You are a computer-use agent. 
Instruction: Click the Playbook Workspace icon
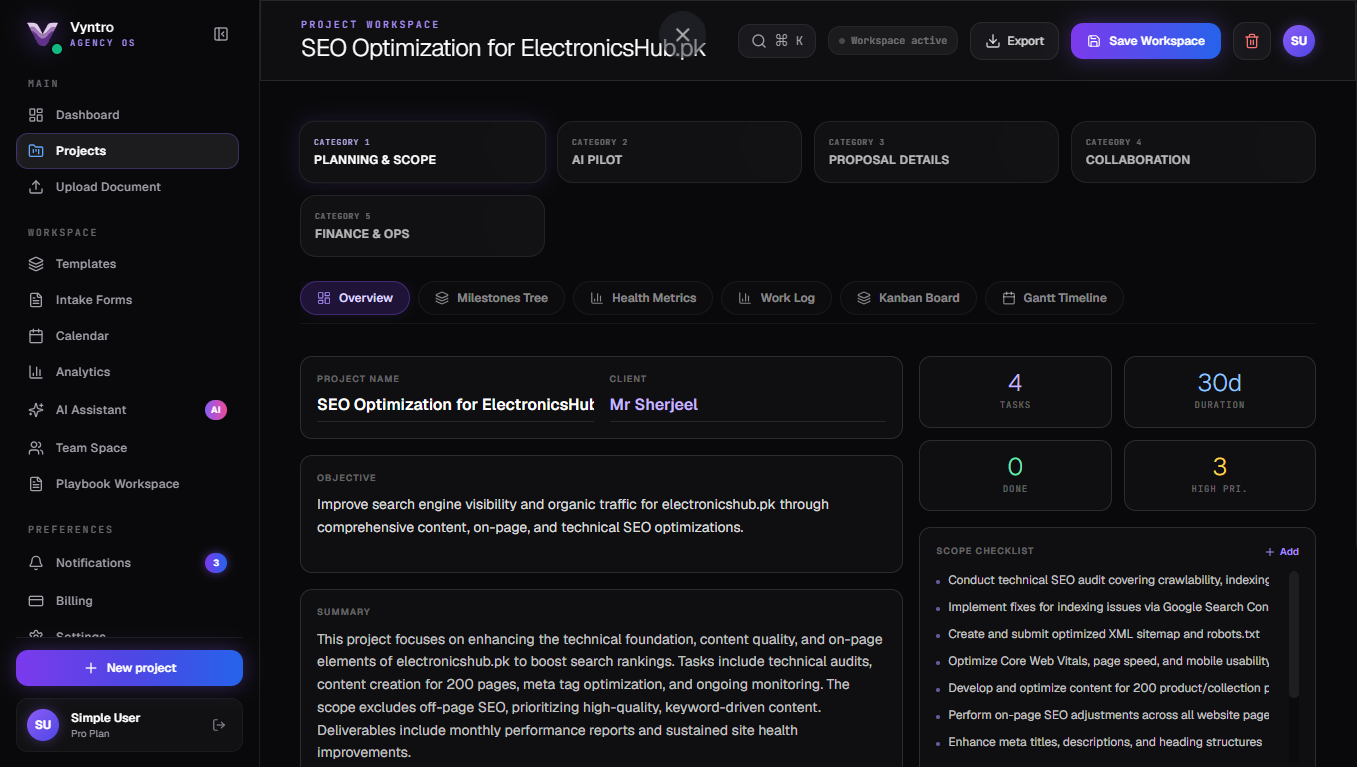pos(36,484)
